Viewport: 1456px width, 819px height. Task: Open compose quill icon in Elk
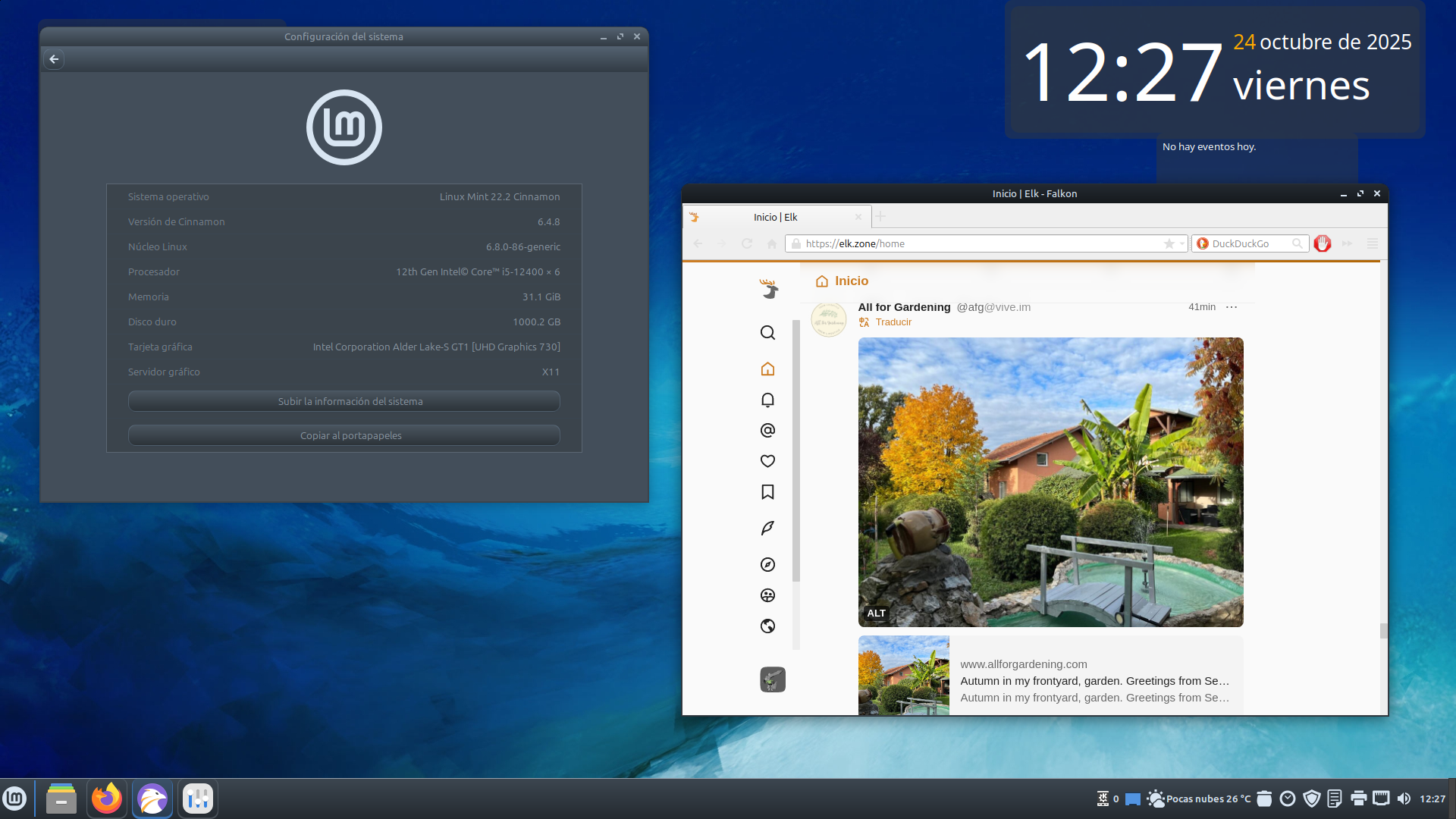tap(767, 528)
